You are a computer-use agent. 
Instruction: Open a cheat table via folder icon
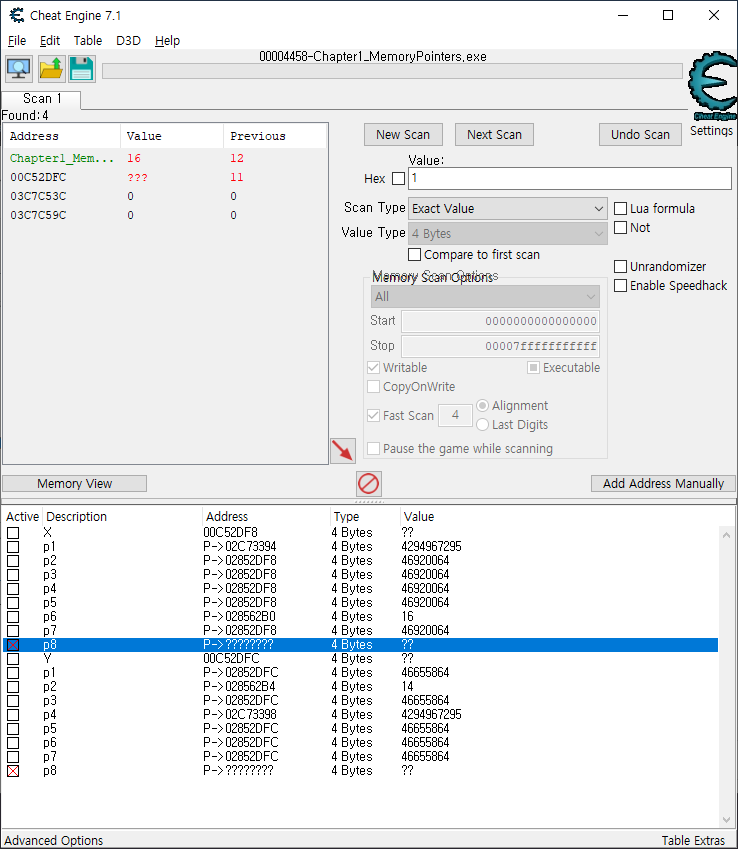point(51,69)
